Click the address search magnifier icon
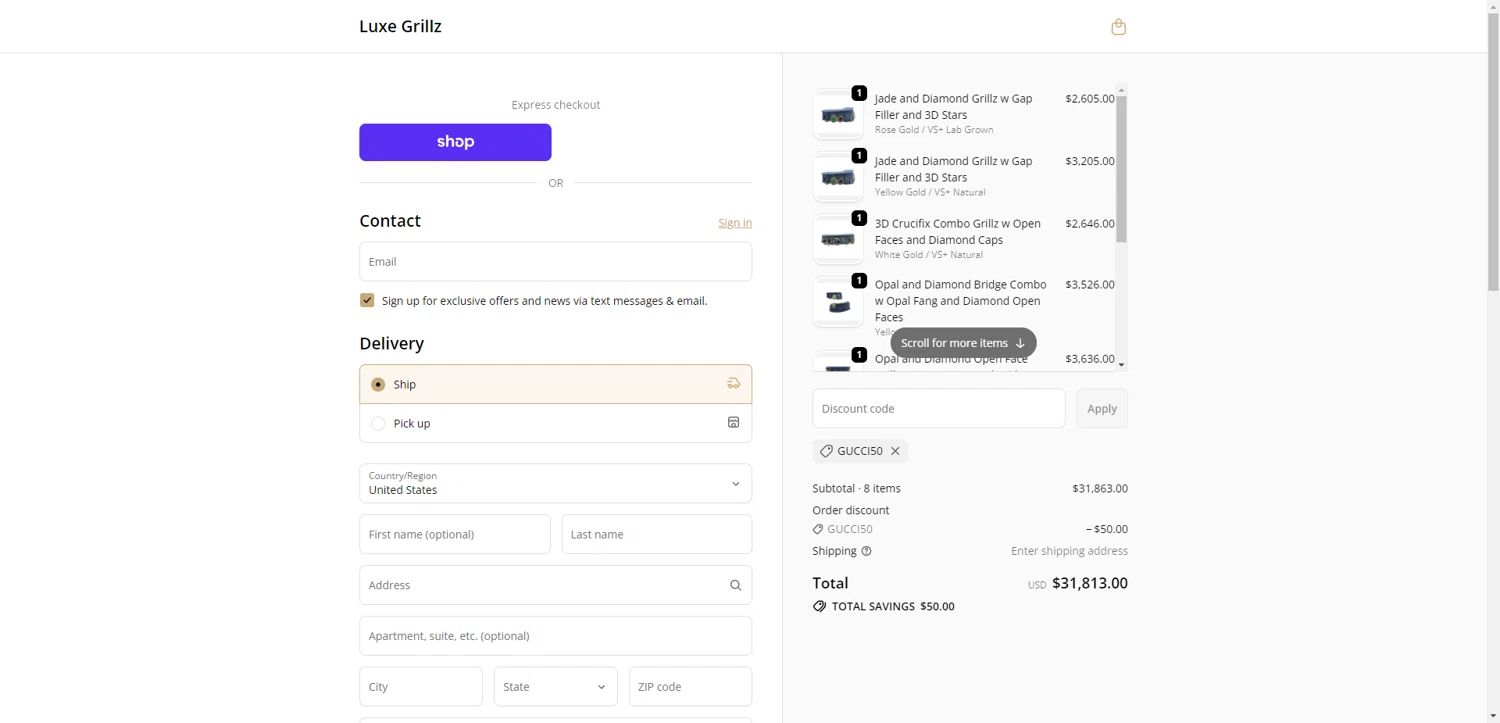The height and width of the screenshot is (723, 1500). 735,585
